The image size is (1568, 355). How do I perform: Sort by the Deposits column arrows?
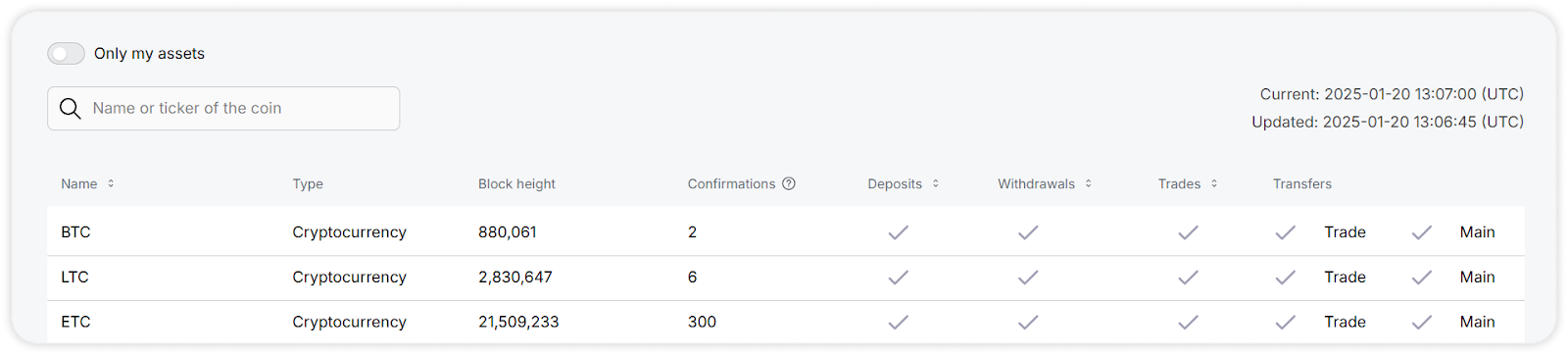click(x=936, y=183)
